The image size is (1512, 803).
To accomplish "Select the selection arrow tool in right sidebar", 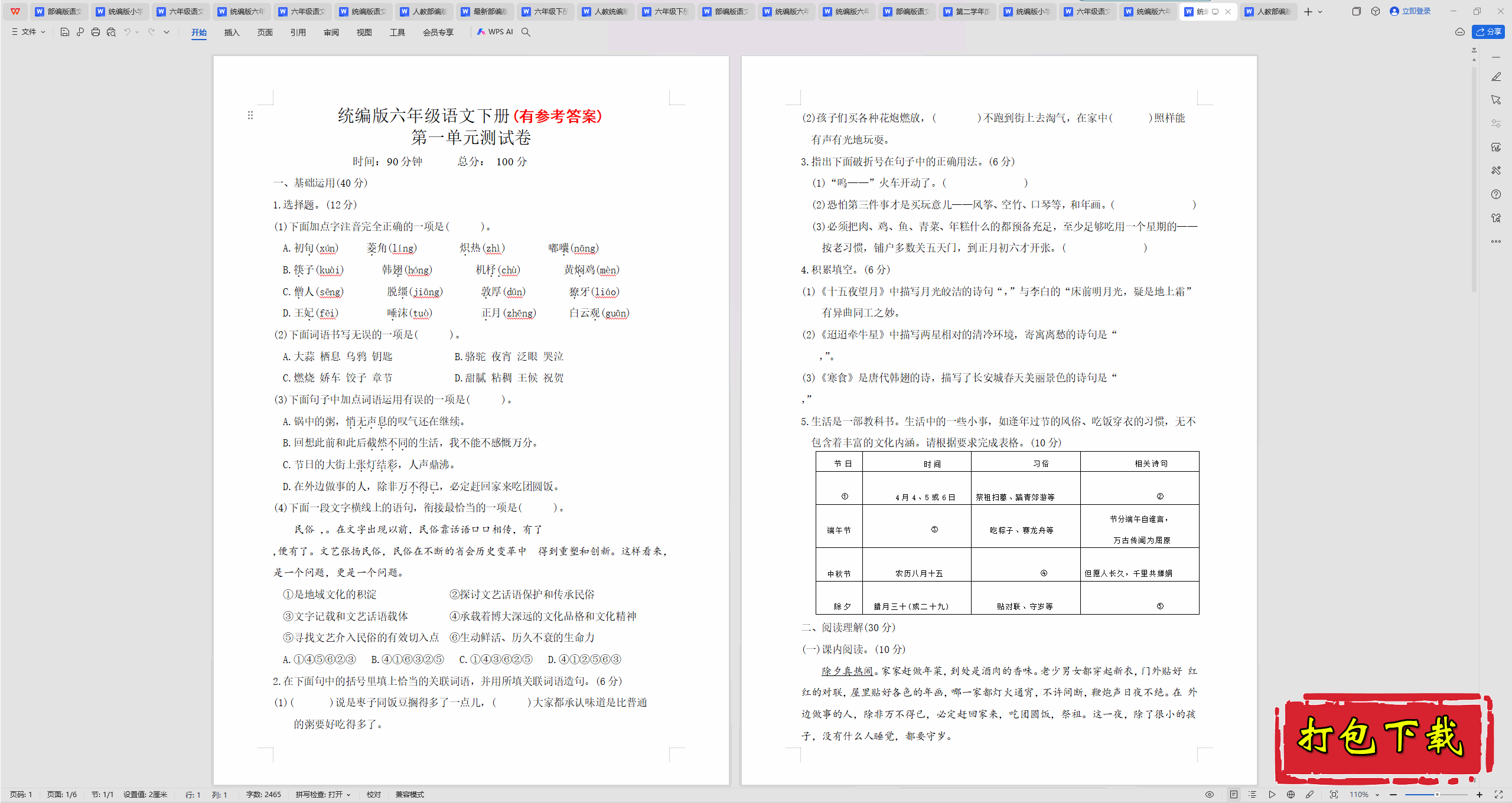I will (x=1496, y=100).
